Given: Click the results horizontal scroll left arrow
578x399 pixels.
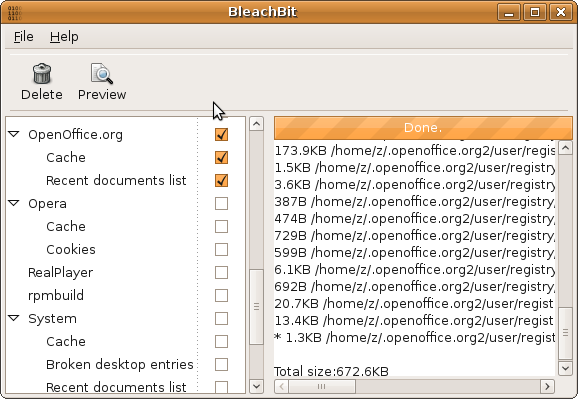Looking at the screenshot, I should click(282, 386).
